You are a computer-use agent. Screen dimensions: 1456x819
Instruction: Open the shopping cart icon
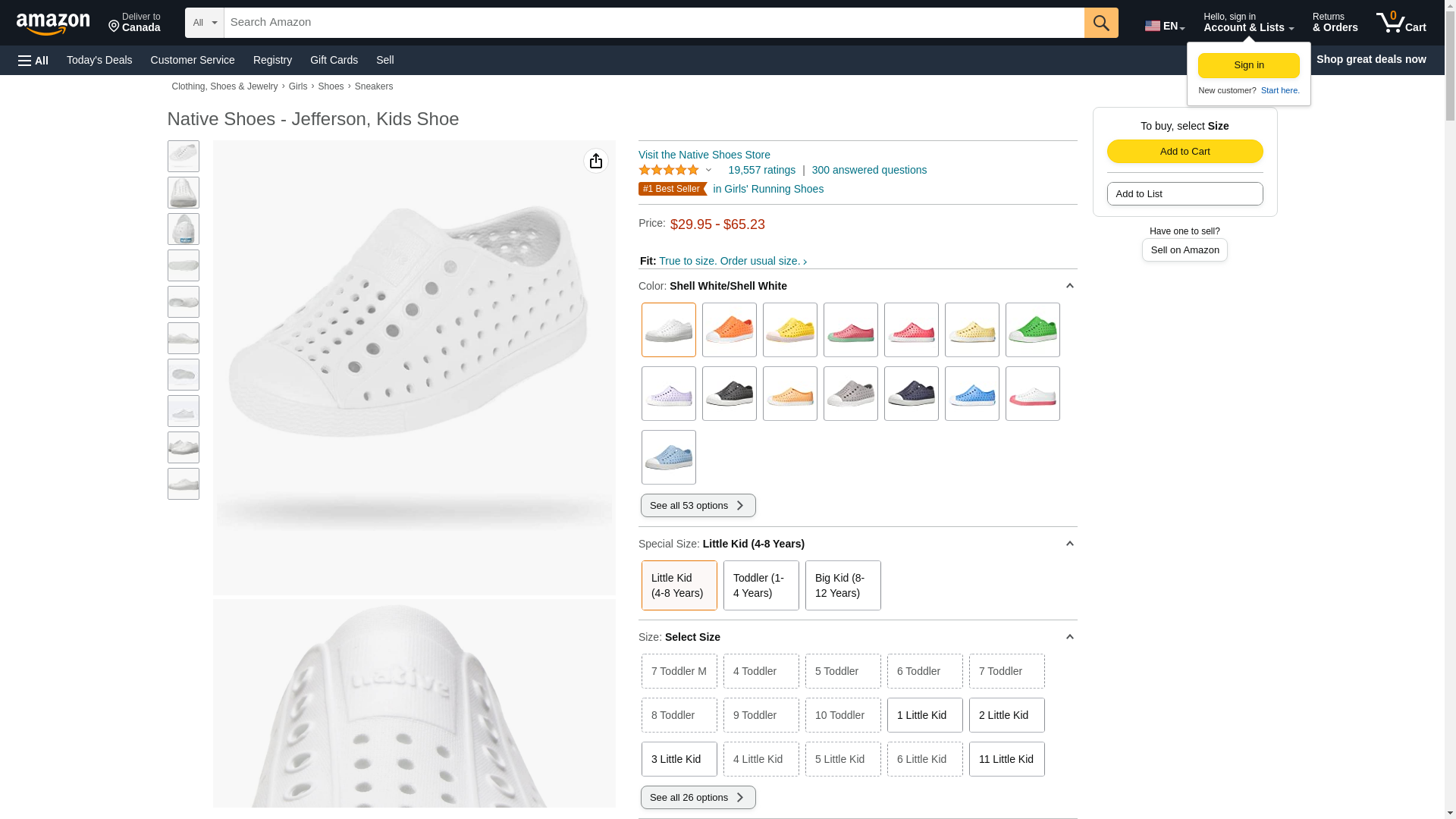pos(1401,23)
